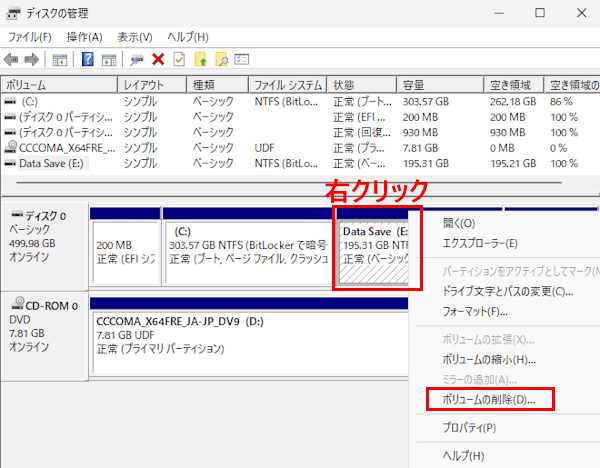This screenshot has height=468, width=600.
Task: Click the DVD icon beside CCCOMA_X64FRE volume
Action: (x=11, y=147)
